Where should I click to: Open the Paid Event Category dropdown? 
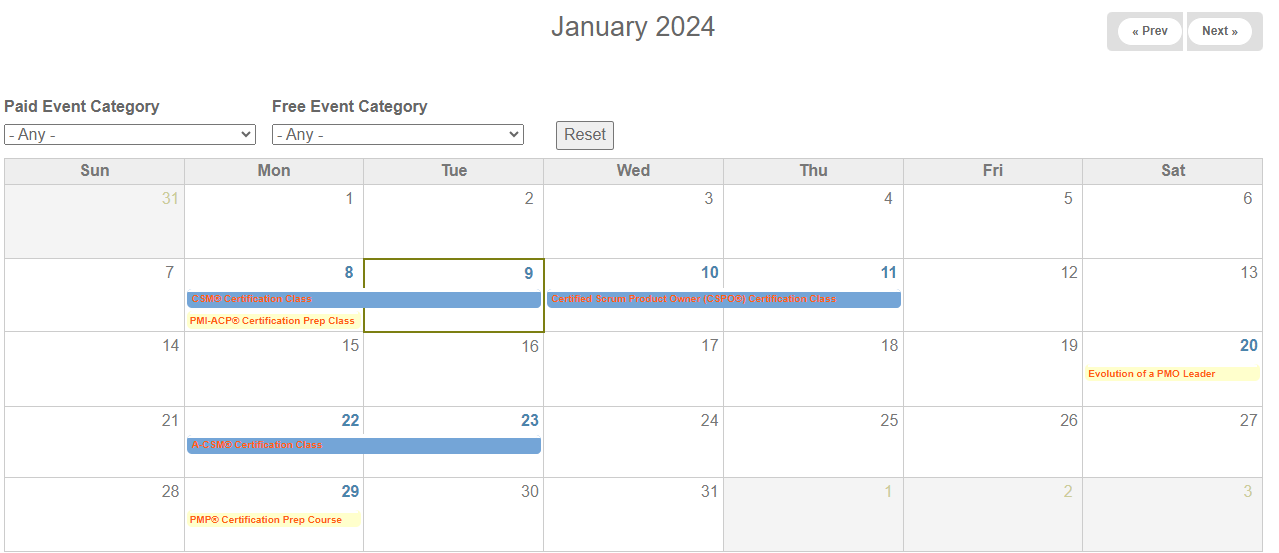click(x=130, y=134)
